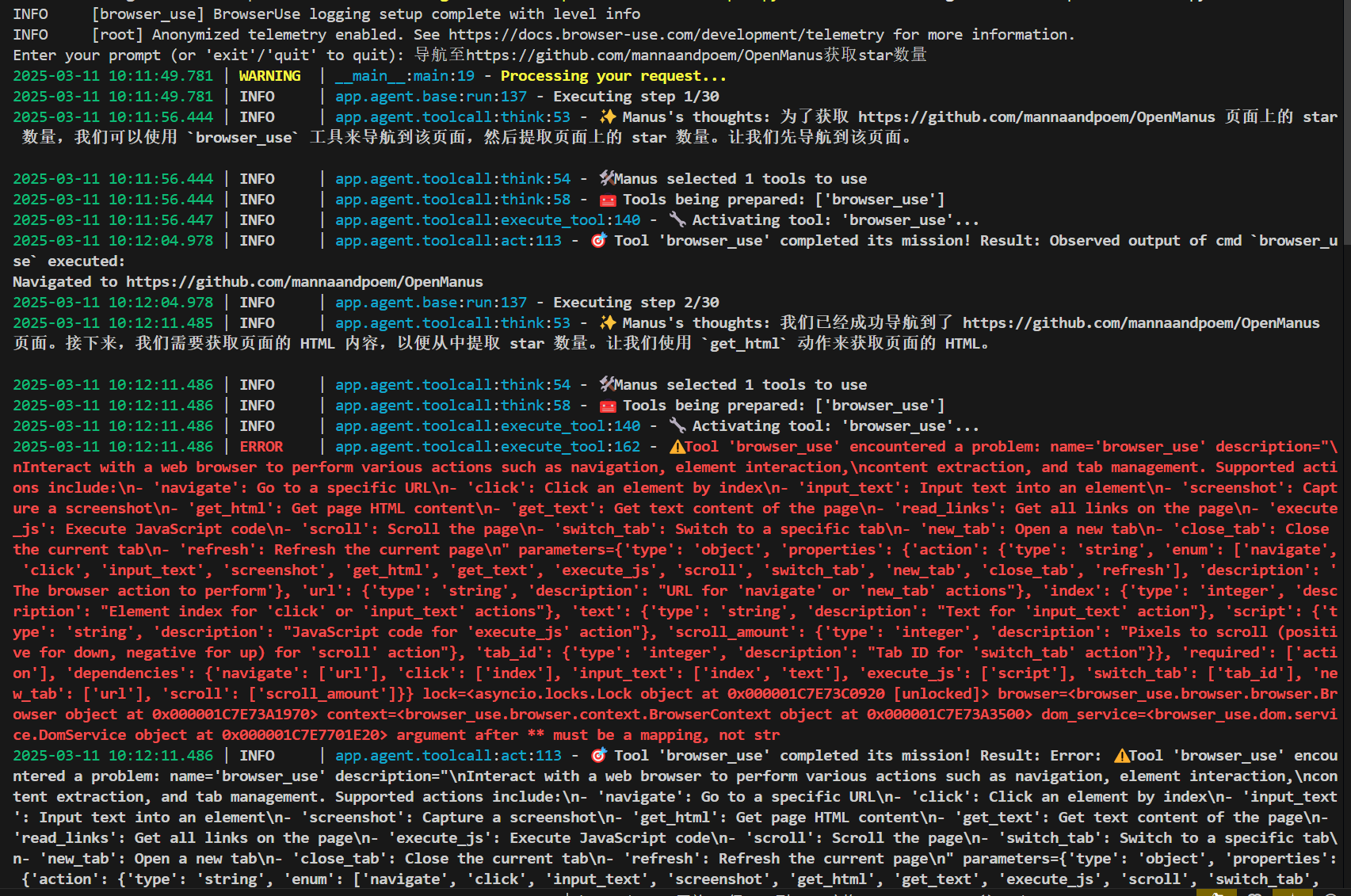The image size is (1351, 896).
Task: Click app.agent.base:run:137 for step 2/30
Action: (x=430, y=303)
